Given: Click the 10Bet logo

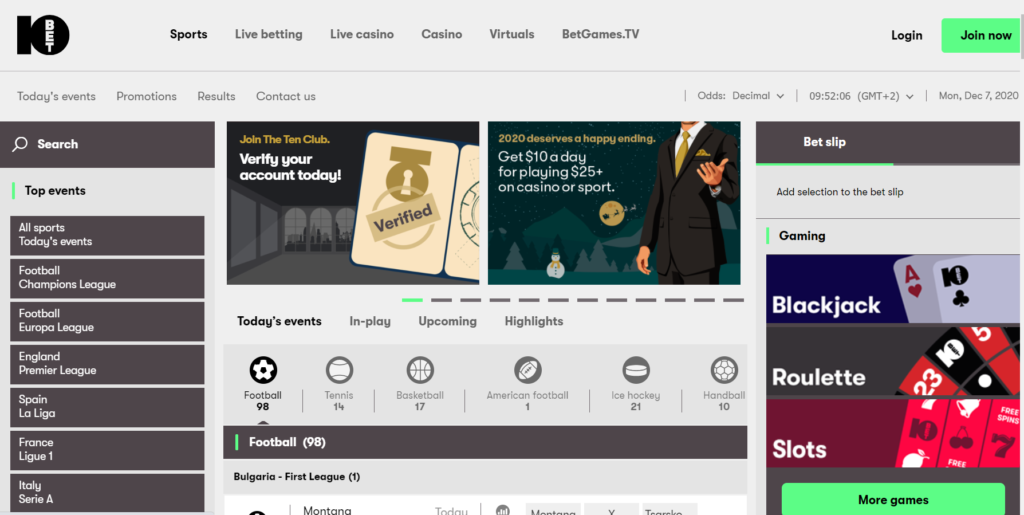Looking at the screenshot, I should tap(43, 35).
